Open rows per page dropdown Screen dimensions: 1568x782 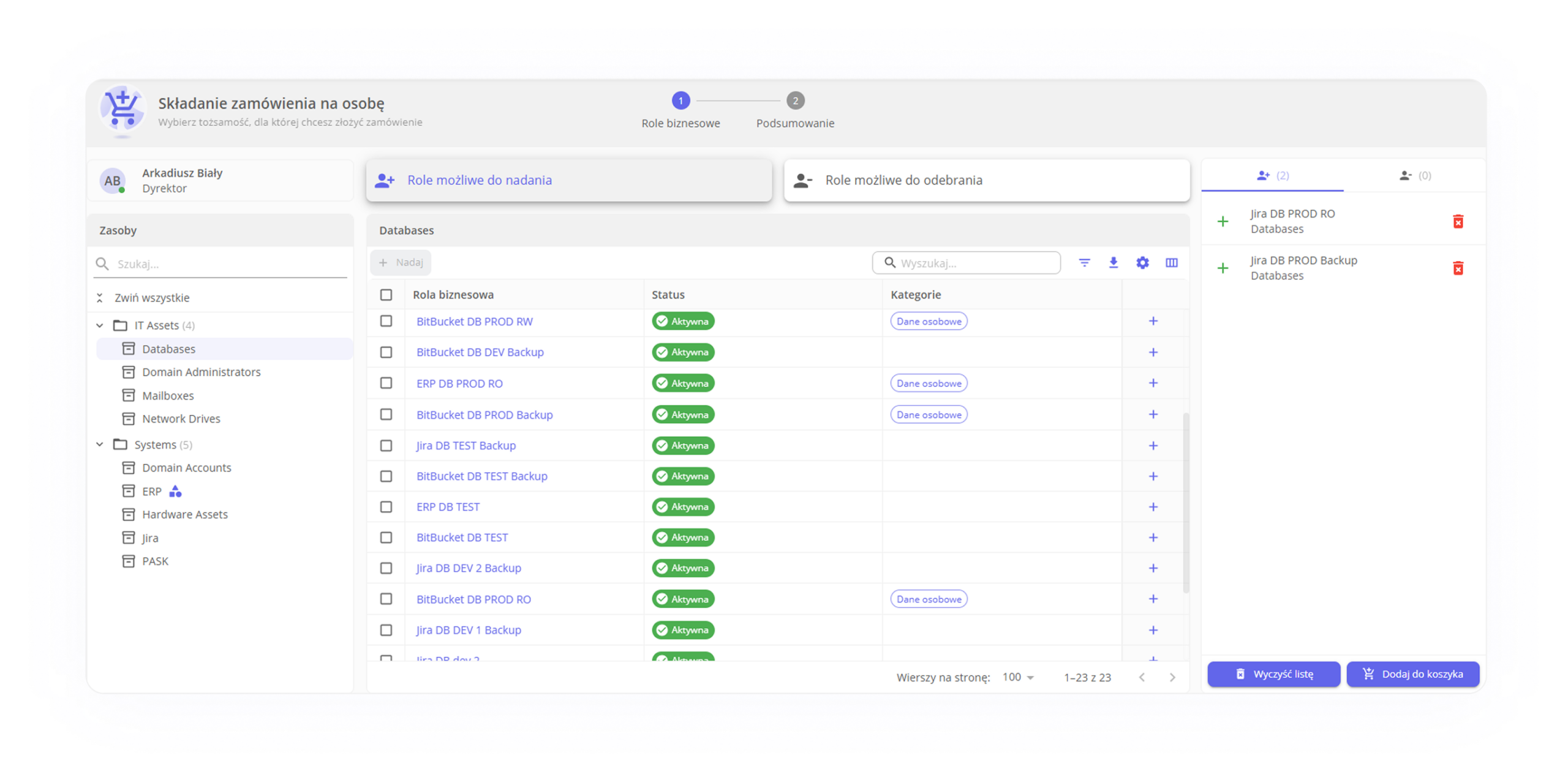1018,677
